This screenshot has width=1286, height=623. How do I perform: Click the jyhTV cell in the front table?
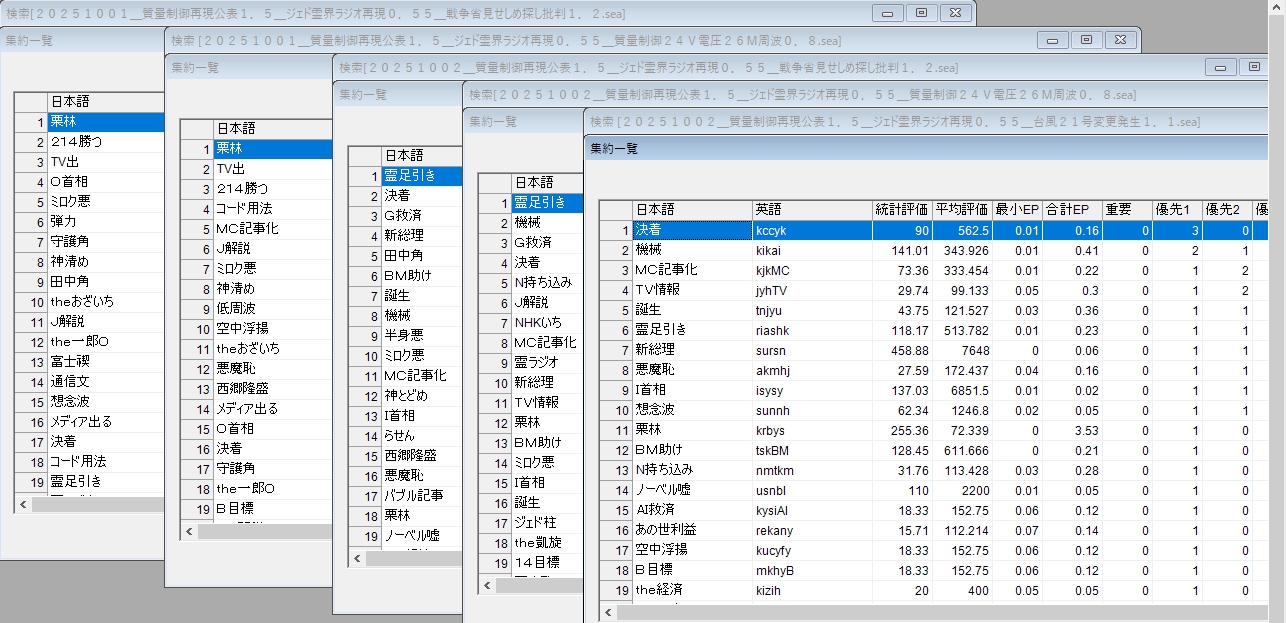(811, 290)
